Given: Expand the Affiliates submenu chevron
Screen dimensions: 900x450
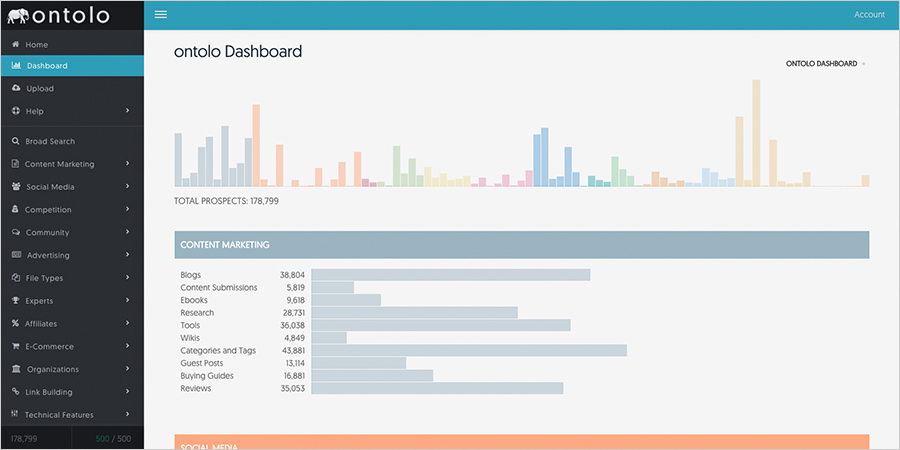Looking at the screenshot, I should (127, 323).
